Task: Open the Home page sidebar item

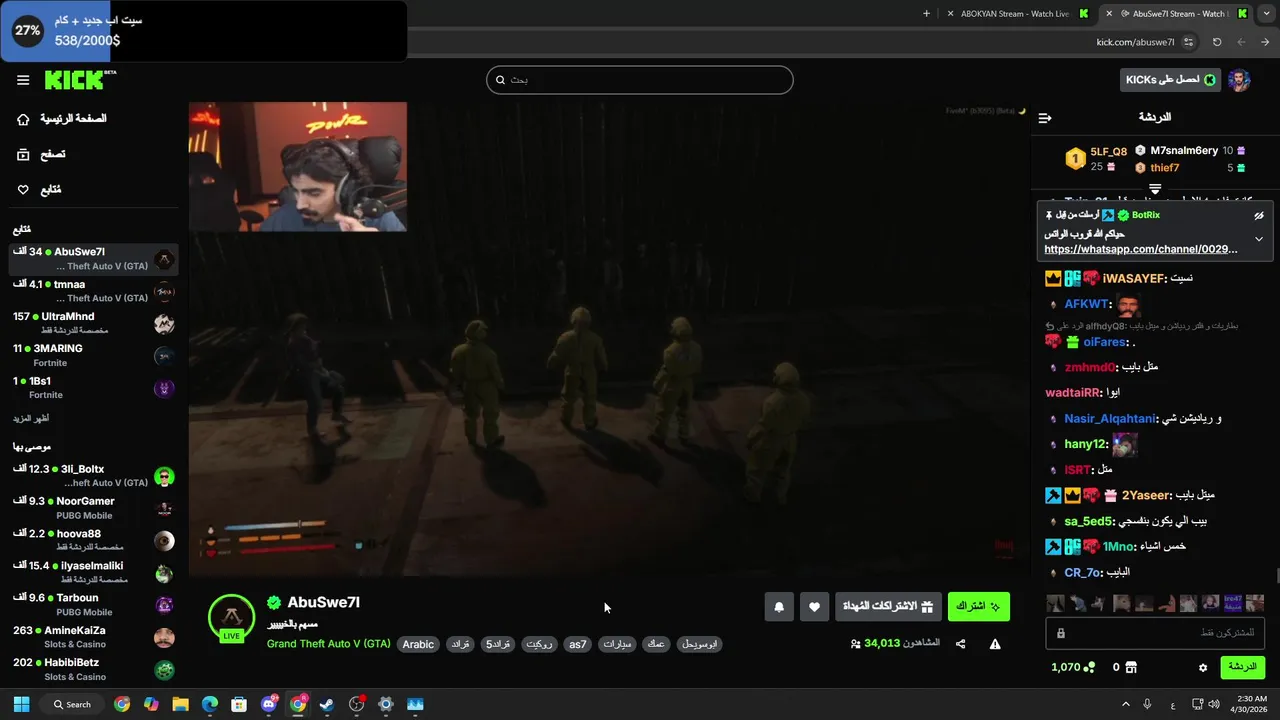Action: click(62, 119)
